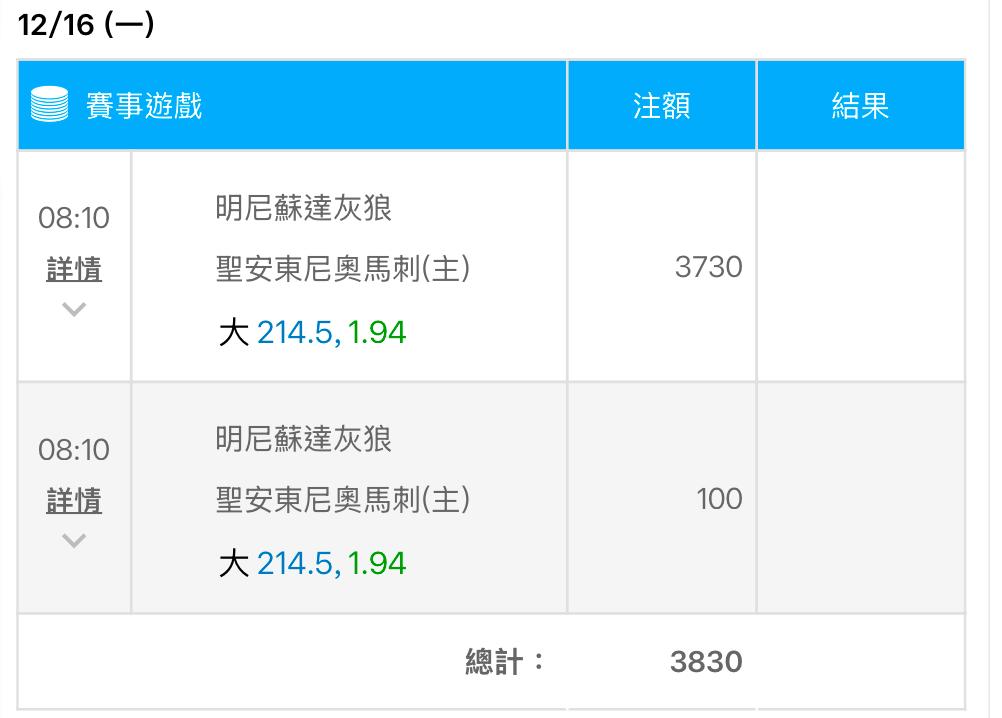Viewport: 1002px width, 718px height.
Task: Select the 12/16 (一) date heading
Action: (86, 25)
